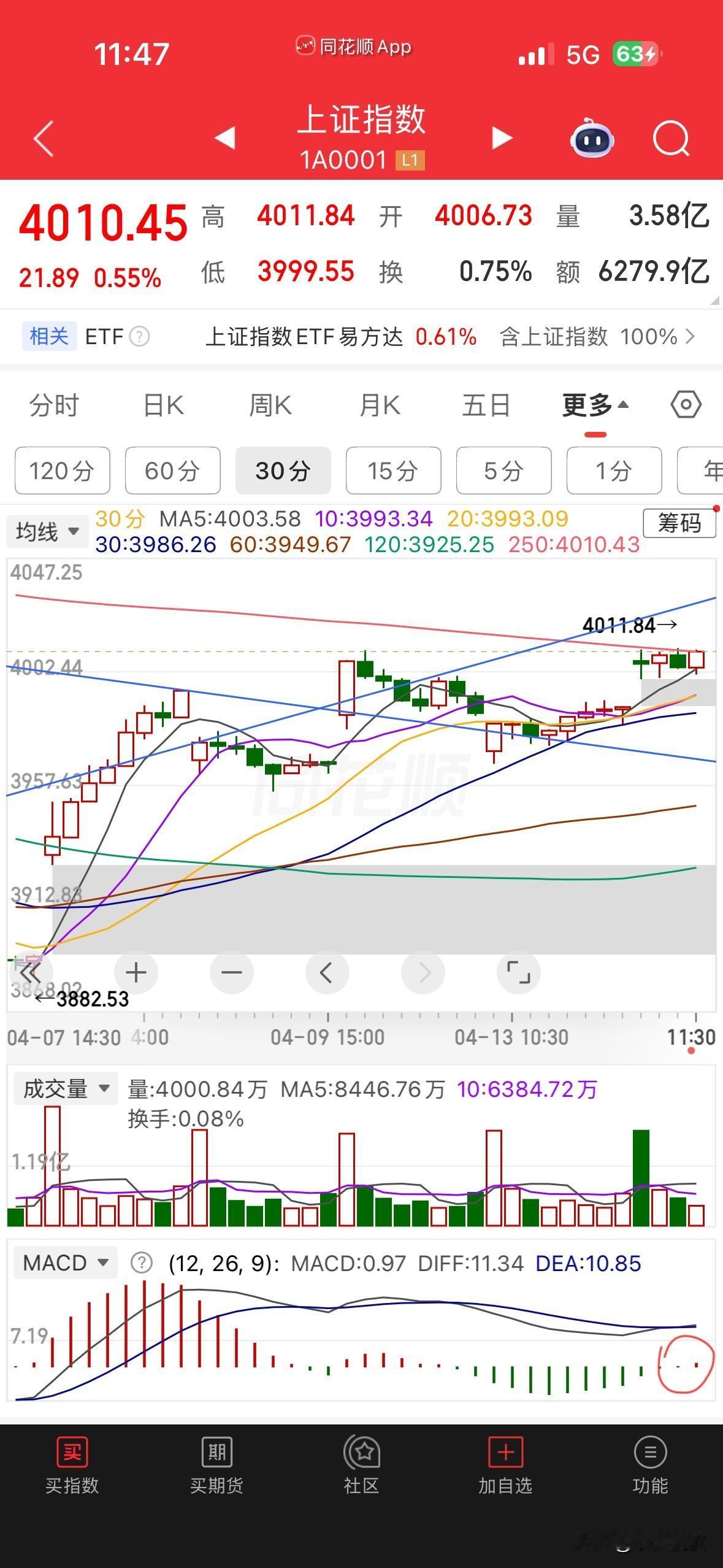Tap the current price 4010.45
Image resolution: width=723 pixels, height=1568 pixels.
(103, 223)
